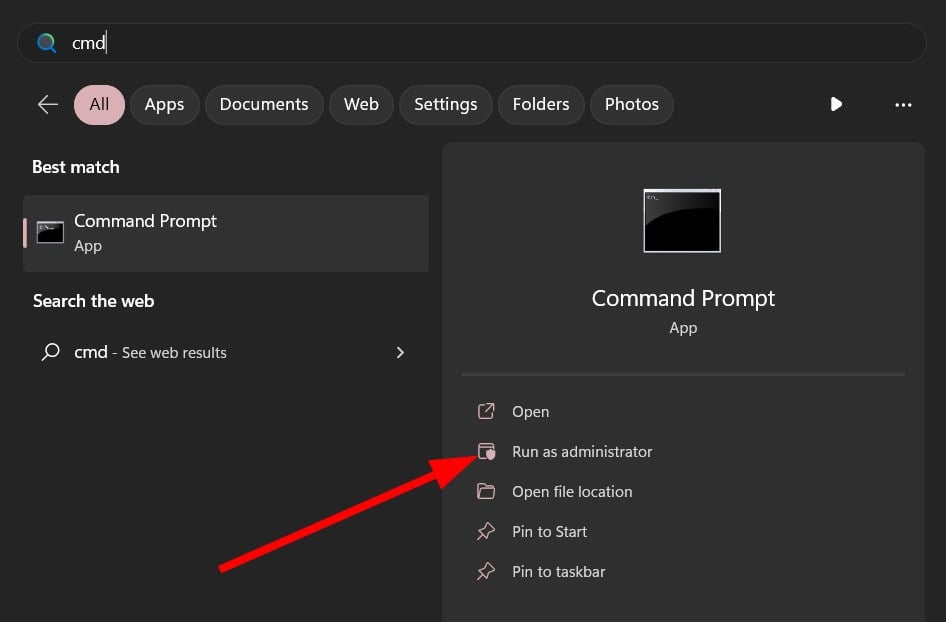
Task: Click the small Command Prompt icon in Best match
Action: pos(50,233)
